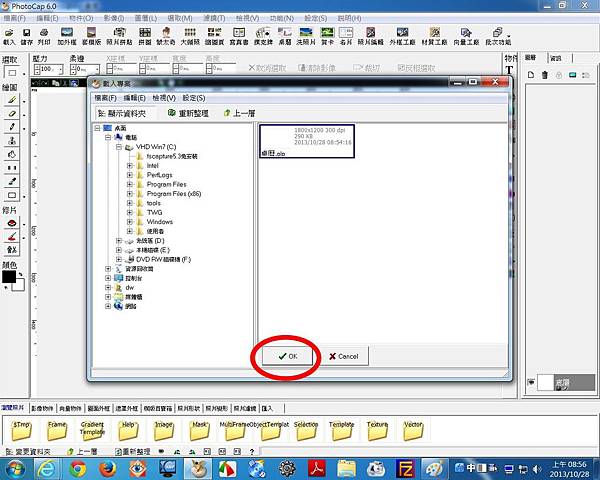Click 上一層 up one level in the dialog
The width and height of the screenshot is (600, 480).
coord(240,113)
